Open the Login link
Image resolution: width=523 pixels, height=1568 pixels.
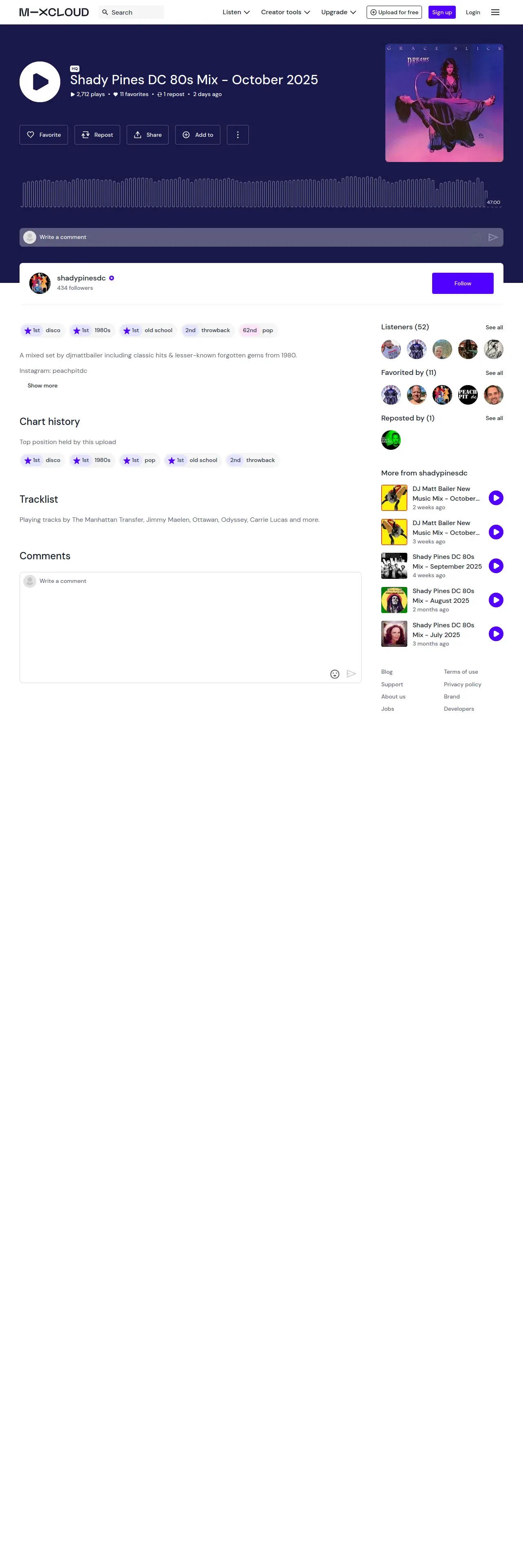tap(473, 12)
